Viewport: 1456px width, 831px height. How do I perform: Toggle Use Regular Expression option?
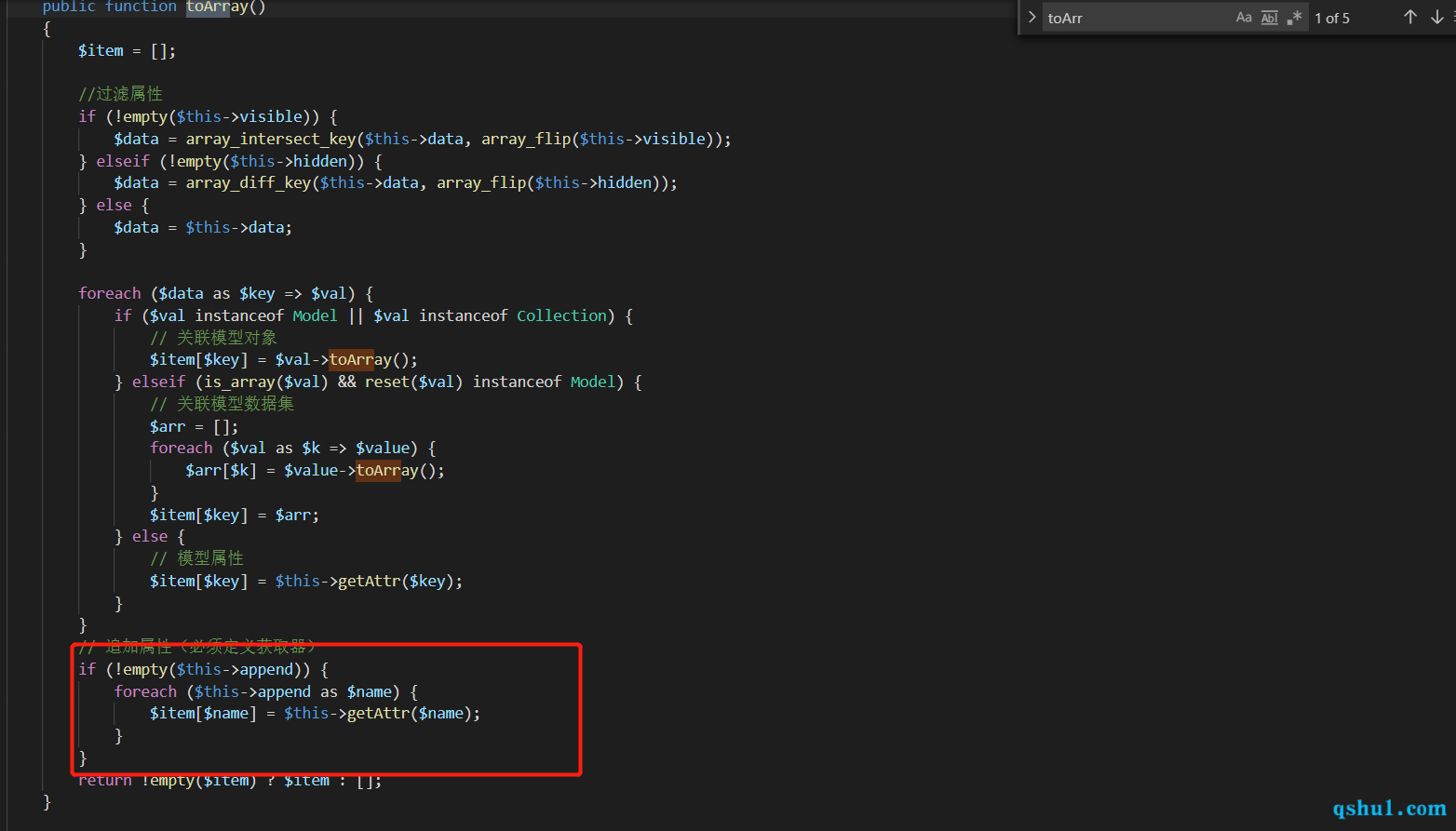[x=1295, y=18]
